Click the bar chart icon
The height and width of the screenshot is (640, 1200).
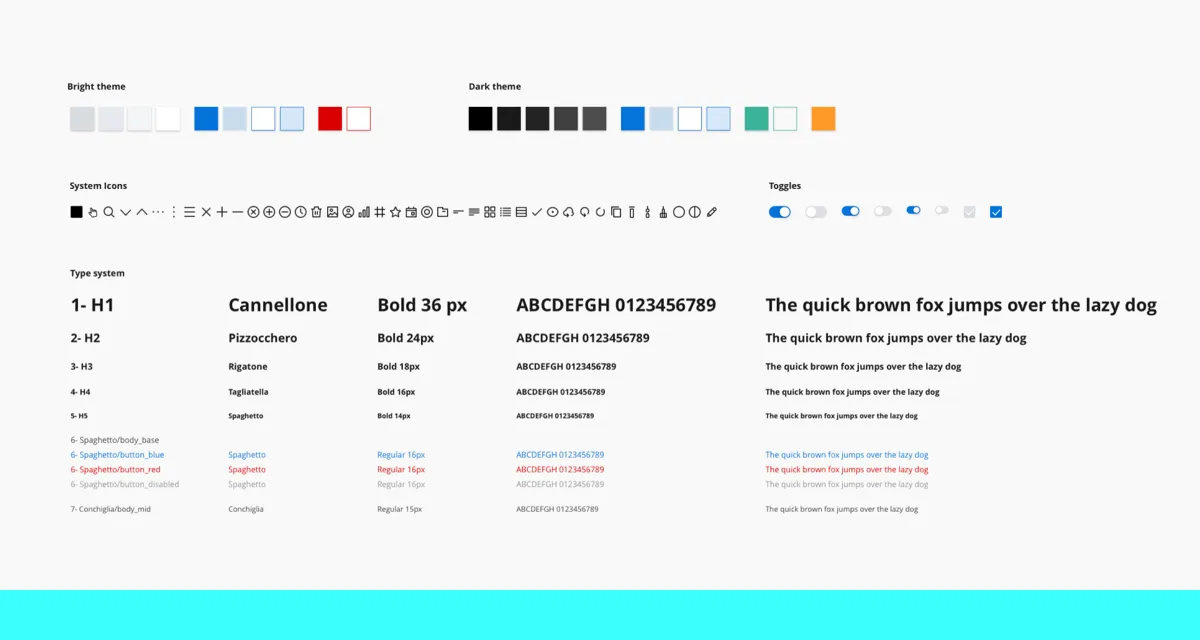(x=364, y=211)
